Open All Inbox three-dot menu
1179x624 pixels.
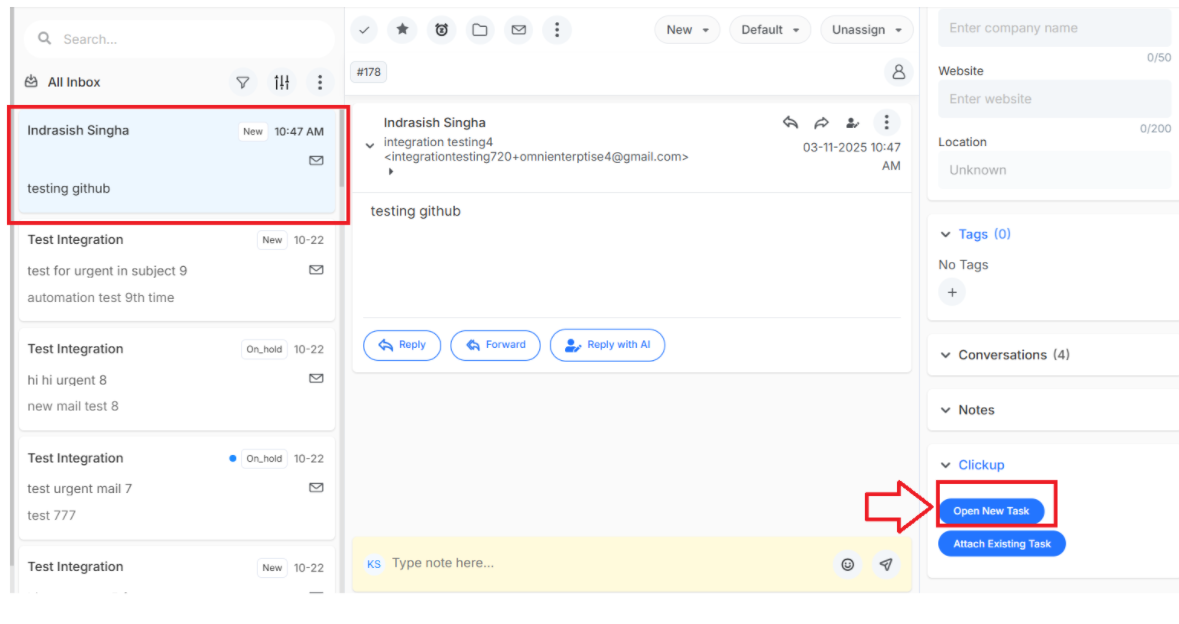pyautogui.click(x=320, y=82)
